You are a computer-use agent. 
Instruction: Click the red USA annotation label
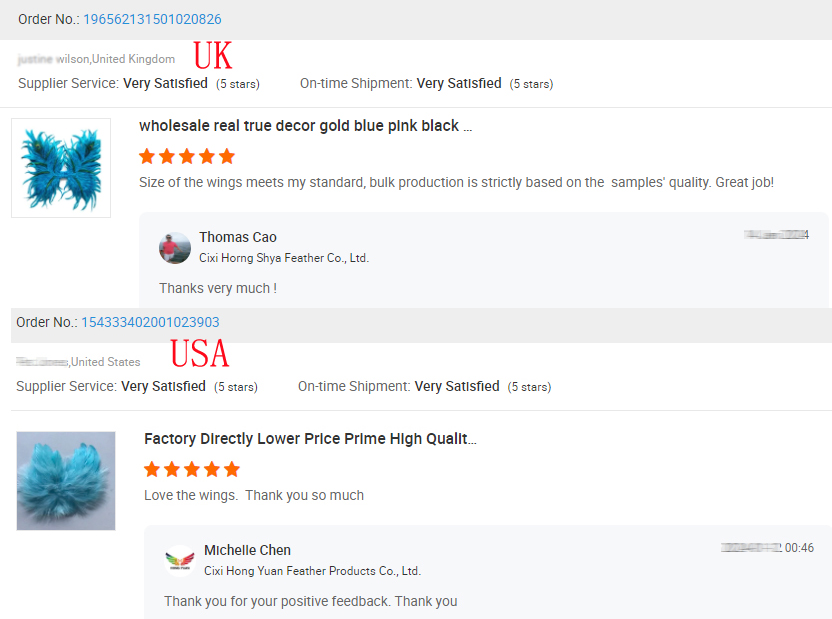[199, 354]
